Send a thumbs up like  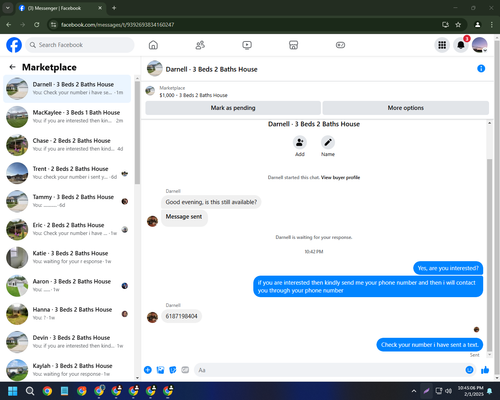coord(485,370)
